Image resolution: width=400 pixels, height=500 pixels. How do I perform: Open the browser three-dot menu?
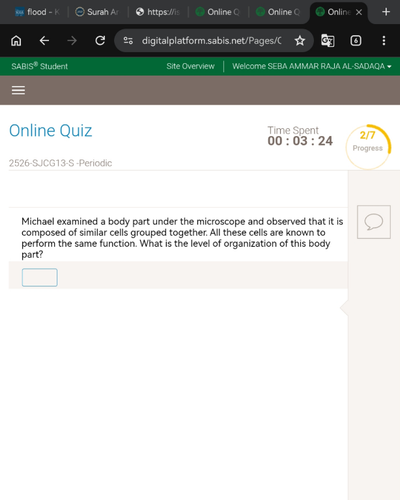(x=384, y=41)
